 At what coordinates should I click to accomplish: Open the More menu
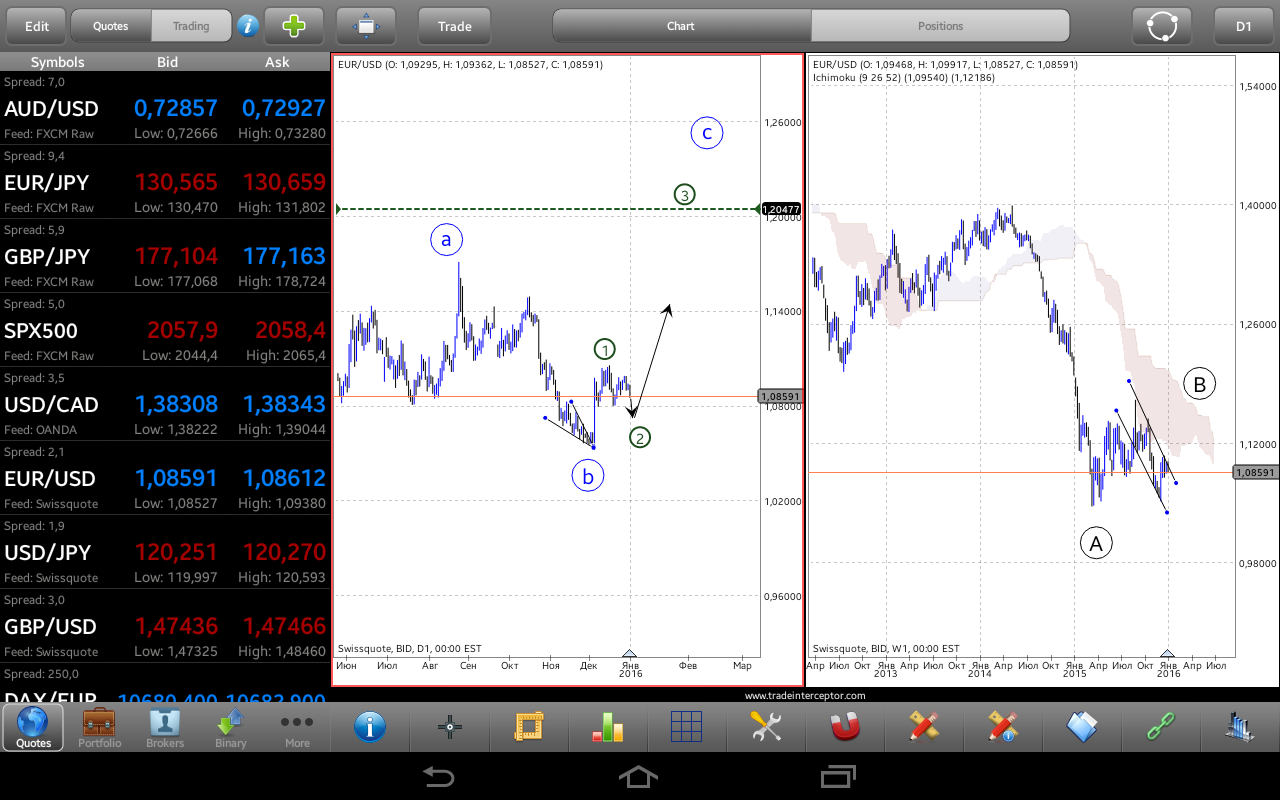[x=297, y=727]
